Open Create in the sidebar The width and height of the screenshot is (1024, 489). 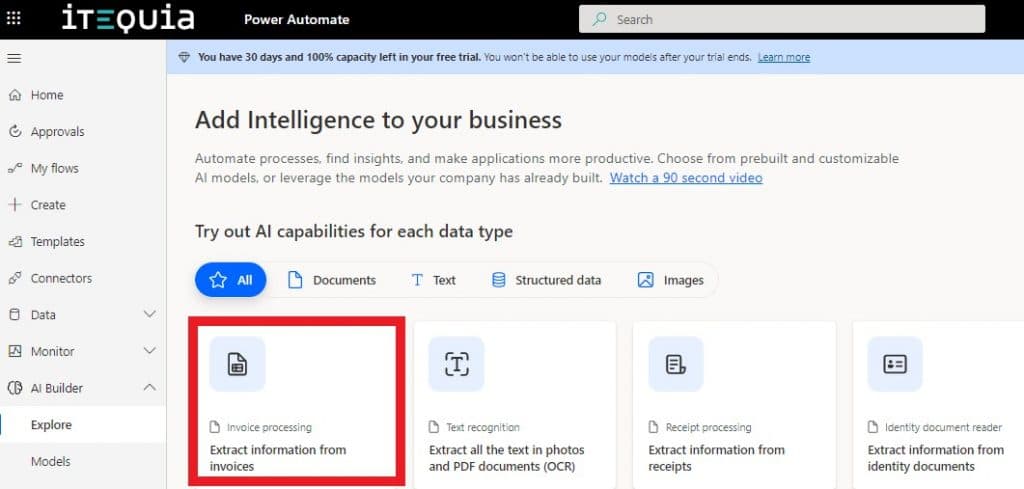point(83,205)
